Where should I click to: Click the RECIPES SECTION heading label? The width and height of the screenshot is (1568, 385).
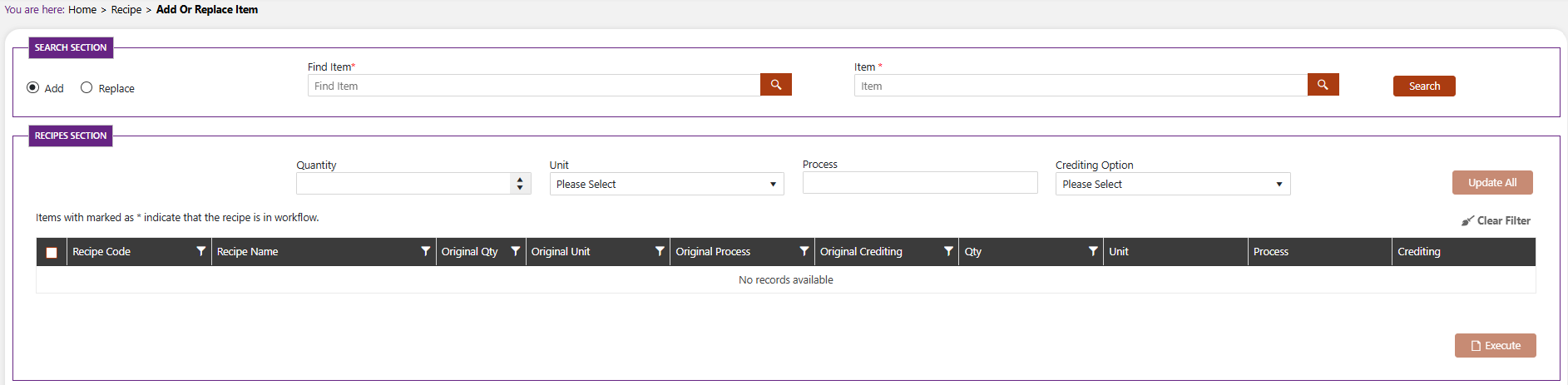point(71,136)
